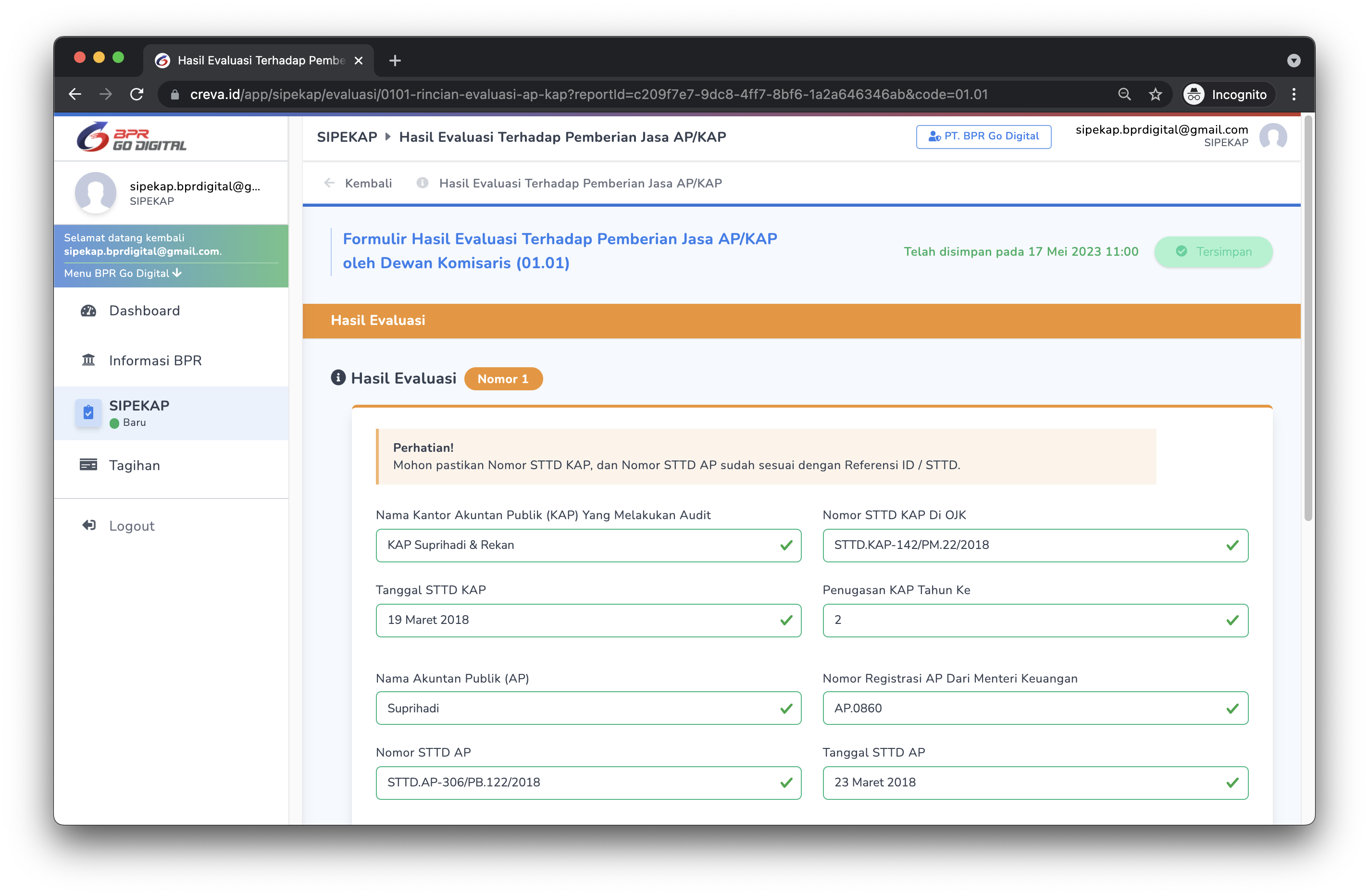Click the Penugasan KAP Tahun Ke field
The height and width of the screenshot is (896, 1369).
point(1035,620)
